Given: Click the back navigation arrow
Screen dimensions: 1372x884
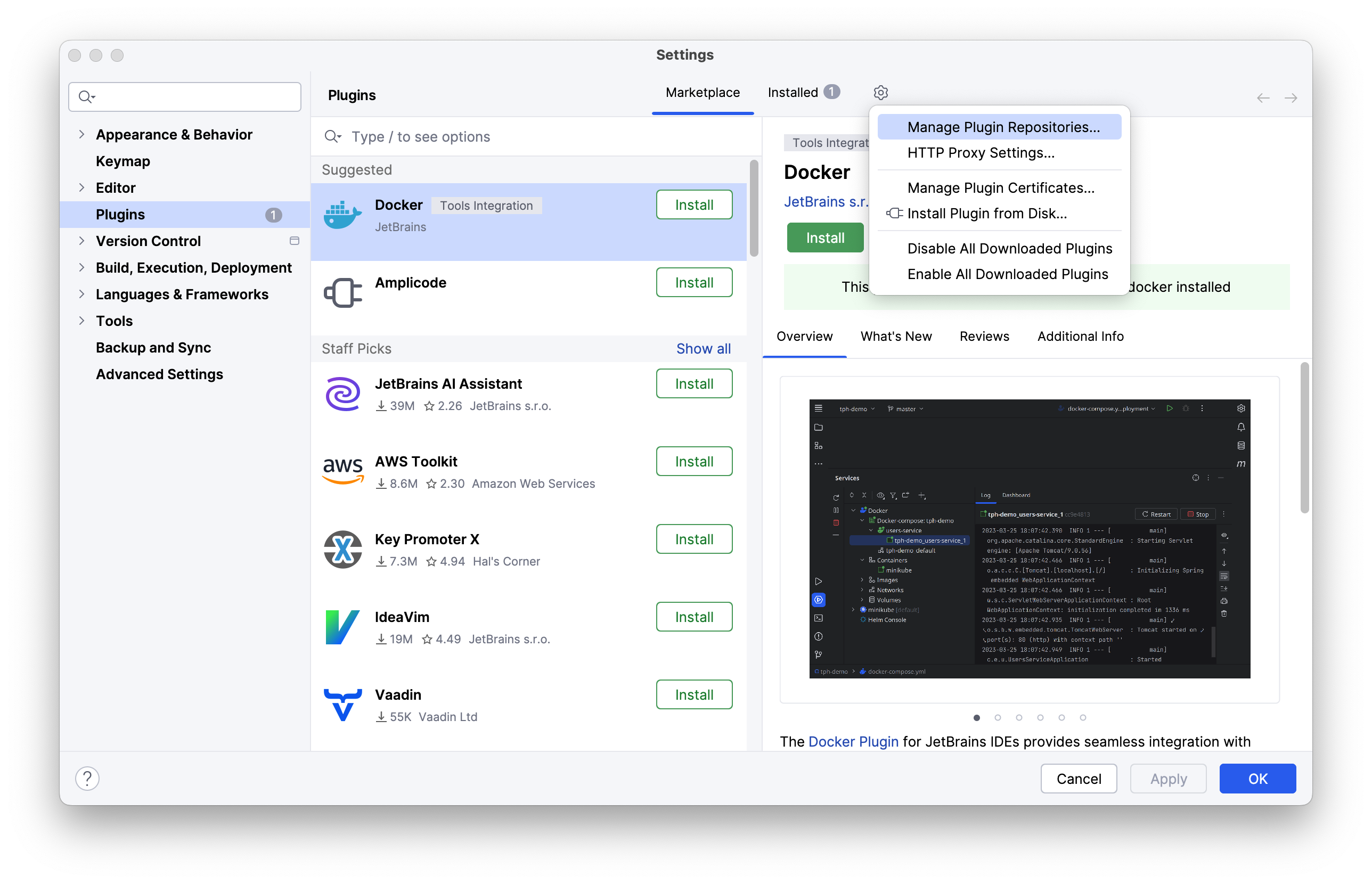Looking at the screenshot, I should pyautogui.click(x=1263, y=97).
